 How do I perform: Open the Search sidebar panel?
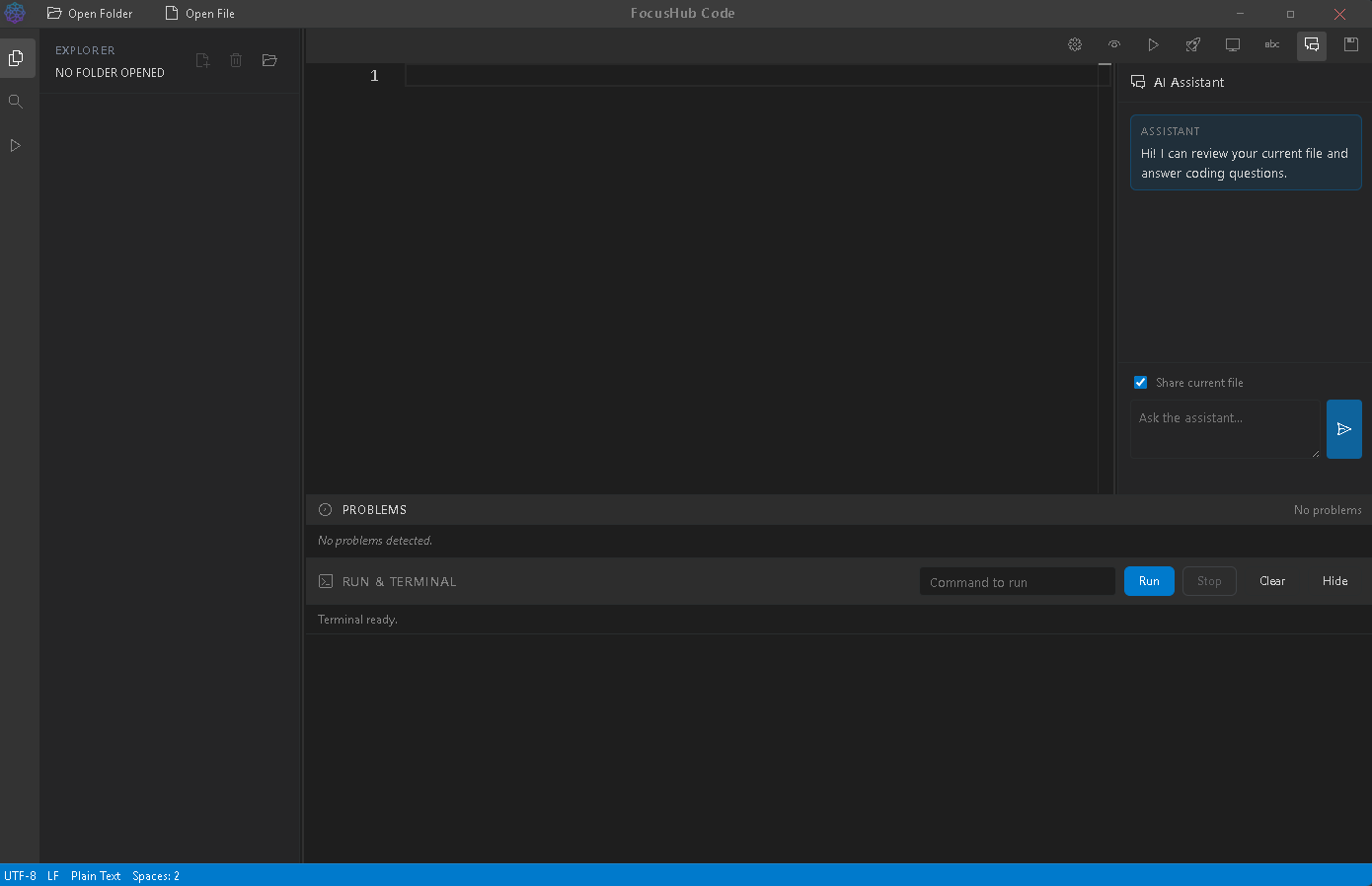[16, 101]
